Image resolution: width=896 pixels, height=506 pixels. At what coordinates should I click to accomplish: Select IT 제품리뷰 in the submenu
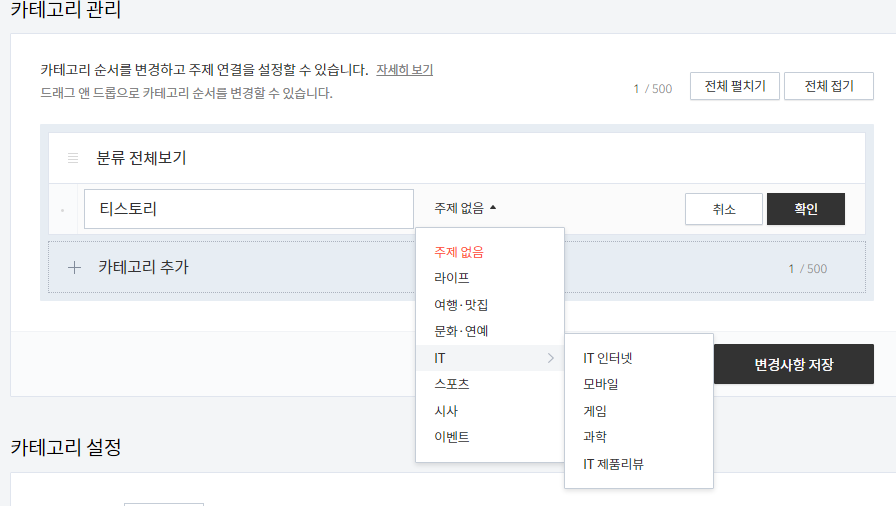pyautogui.click(x=613, y=464)
